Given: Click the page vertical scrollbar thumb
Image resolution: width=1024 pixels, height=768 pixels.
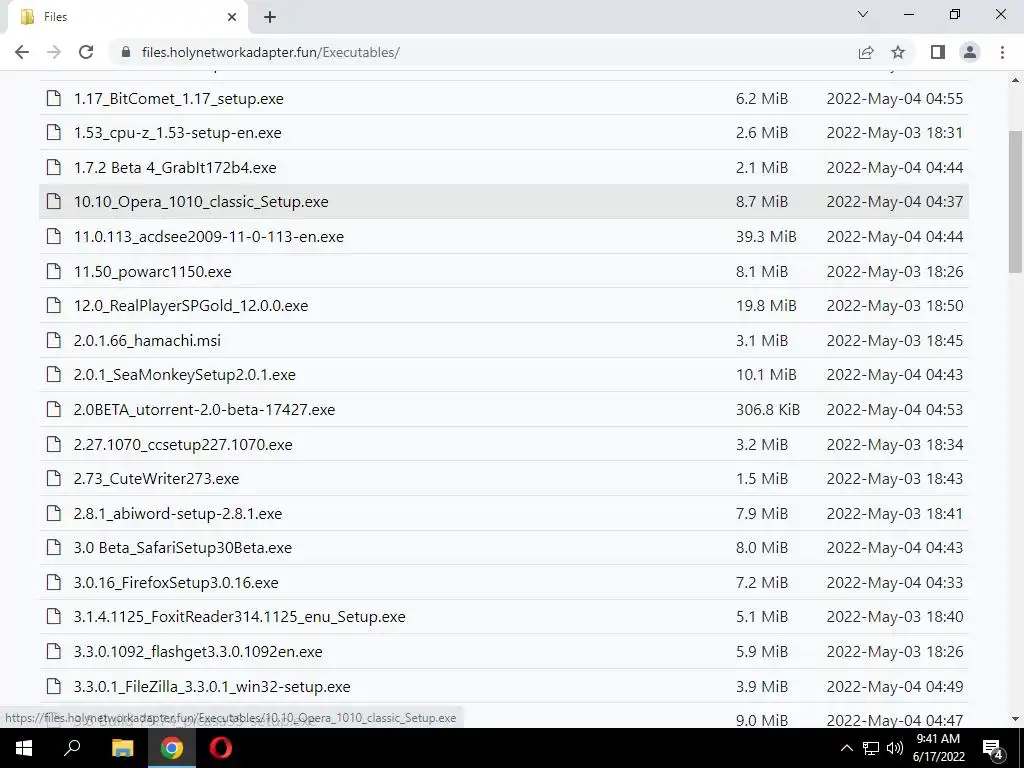Looking at the screenshot, I should point(1016,201).
